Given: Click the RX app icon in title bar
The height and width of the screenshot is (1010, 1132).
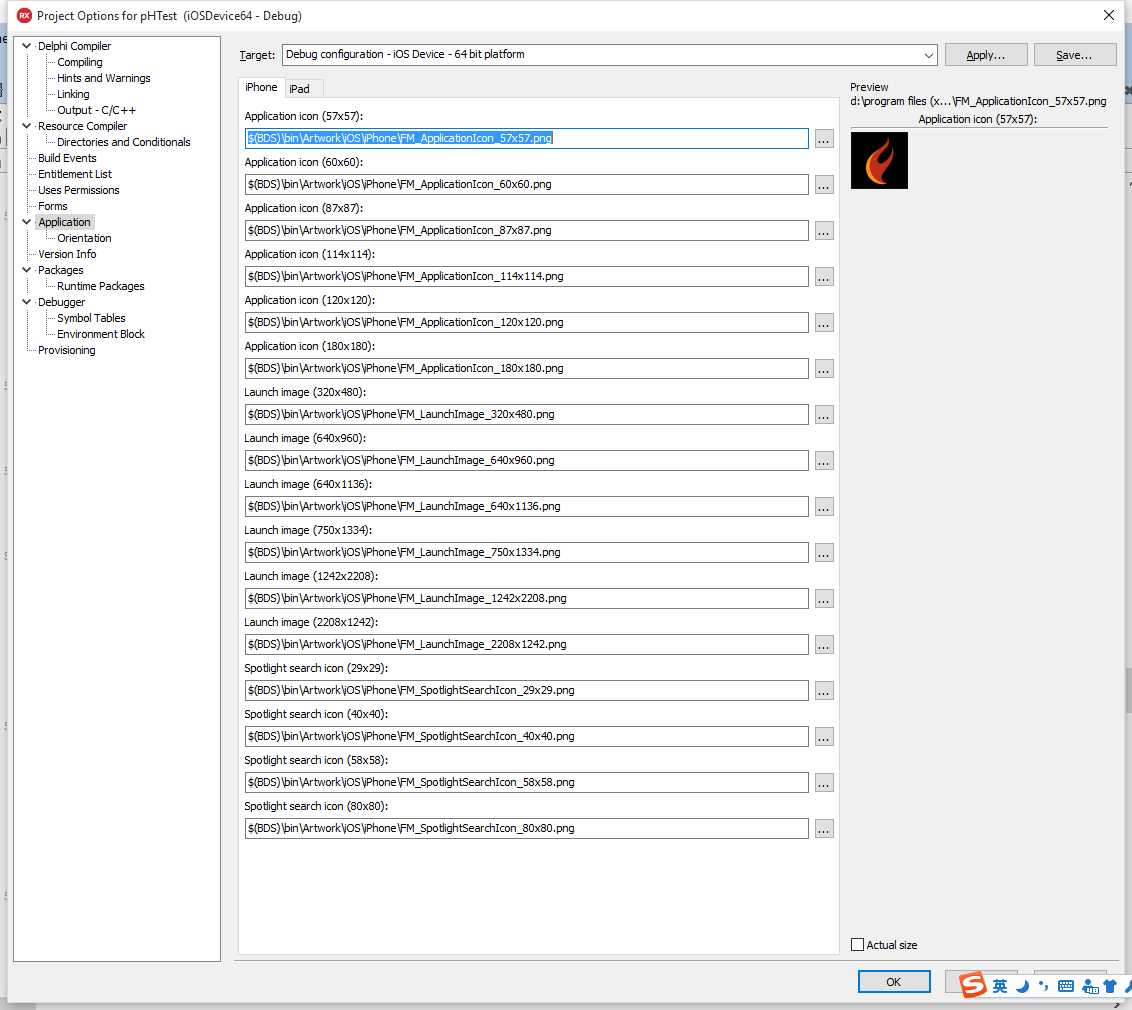Looking at the screenshot, I should 24,15.
